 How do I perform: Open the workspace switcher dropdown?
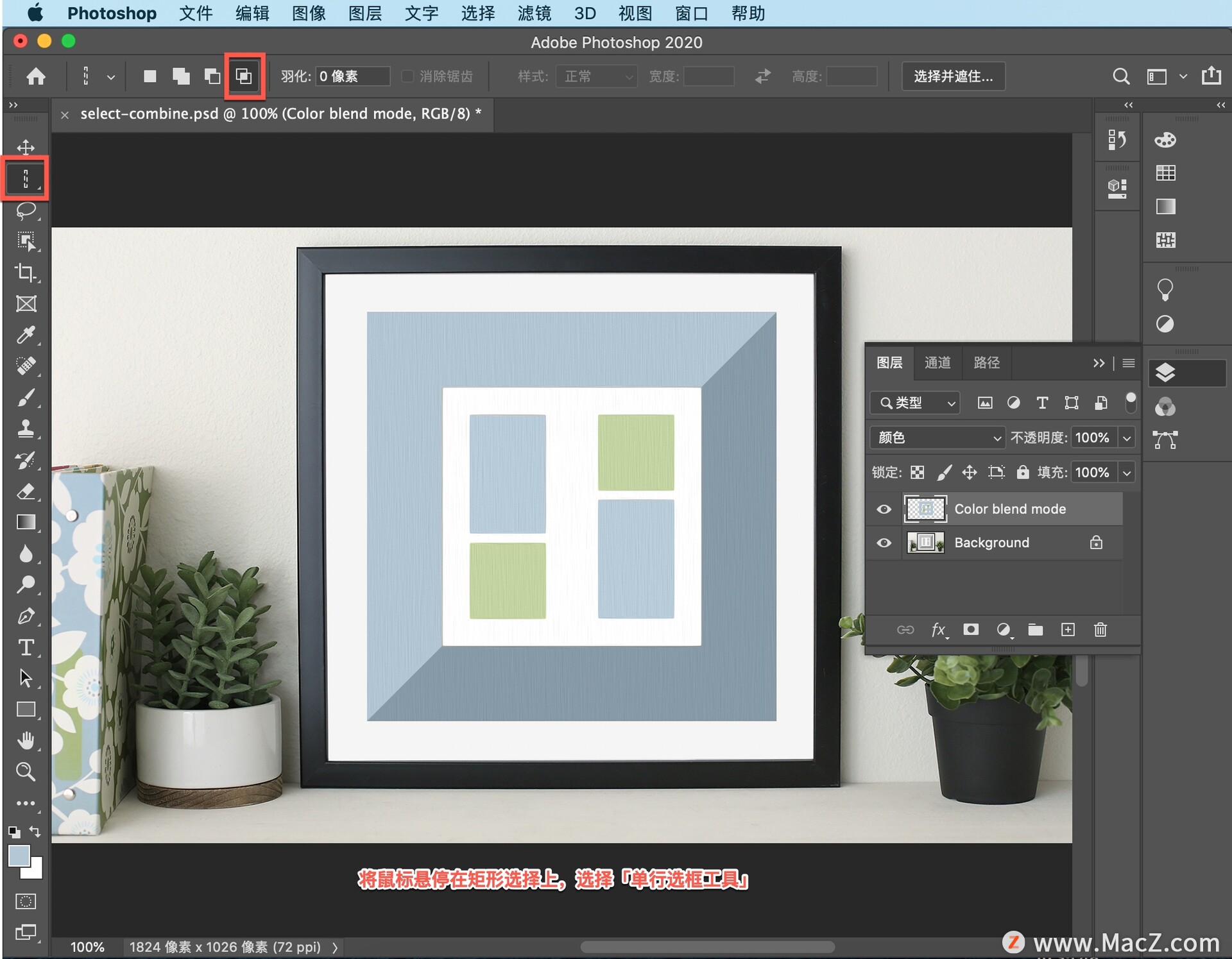pos(1183,76)
